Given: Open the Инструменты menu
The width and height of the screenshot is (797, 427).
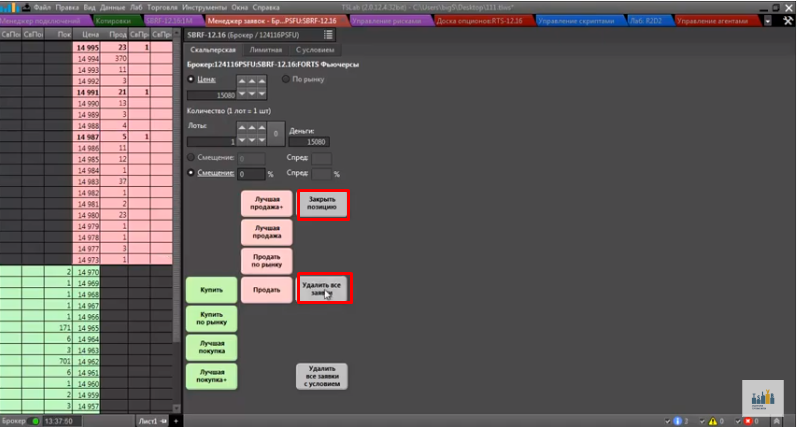Looking at the screenshot, I should point(204,8).
